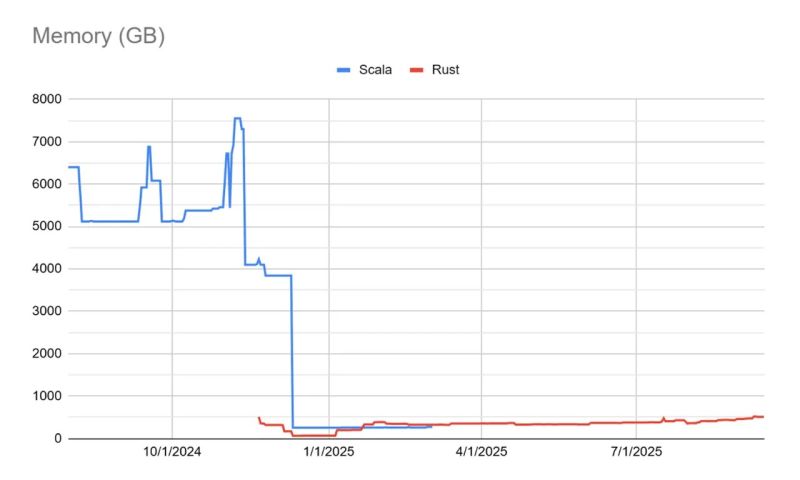Screen dimensions: 800x480
Task: Select the 6000 y-axis label
Action: click(x=45, y=184)
